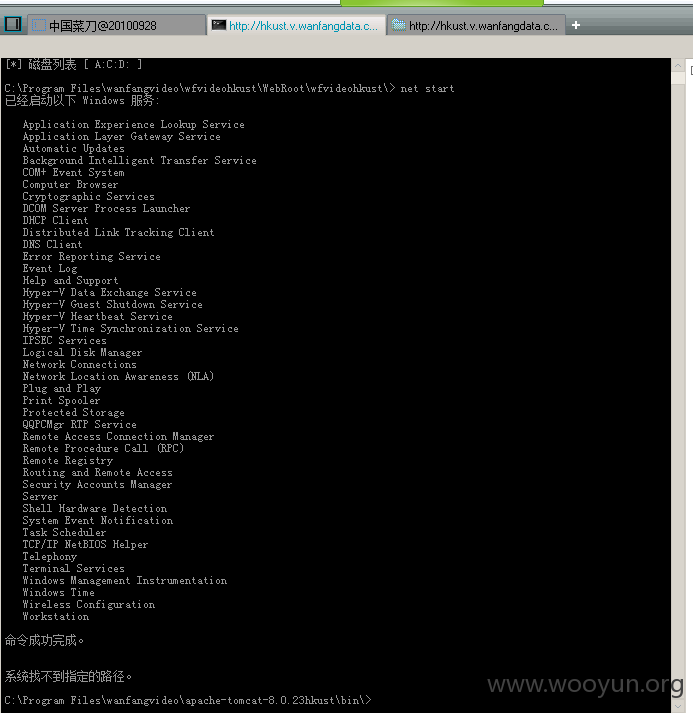Click 'QQPCMgr RTP Service' line
This screenshot has height=713, width=693.
tap(80, 425)
